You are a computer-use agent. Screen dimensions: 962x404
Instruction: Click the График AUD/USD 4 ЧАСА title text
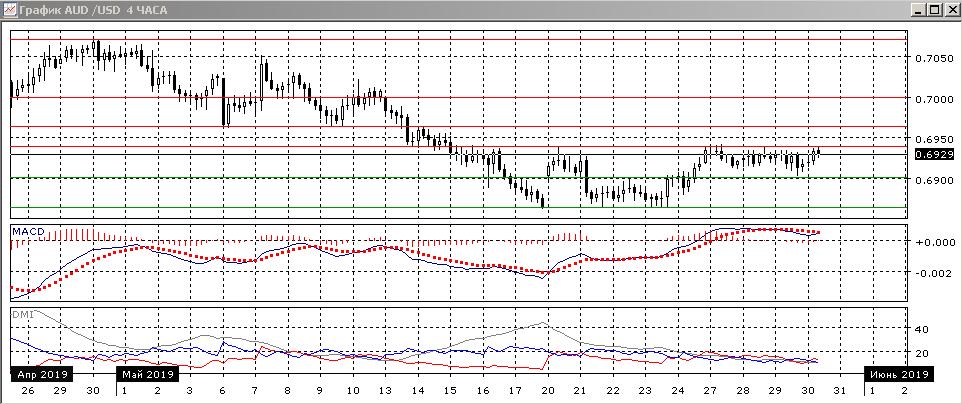point(85,10)
